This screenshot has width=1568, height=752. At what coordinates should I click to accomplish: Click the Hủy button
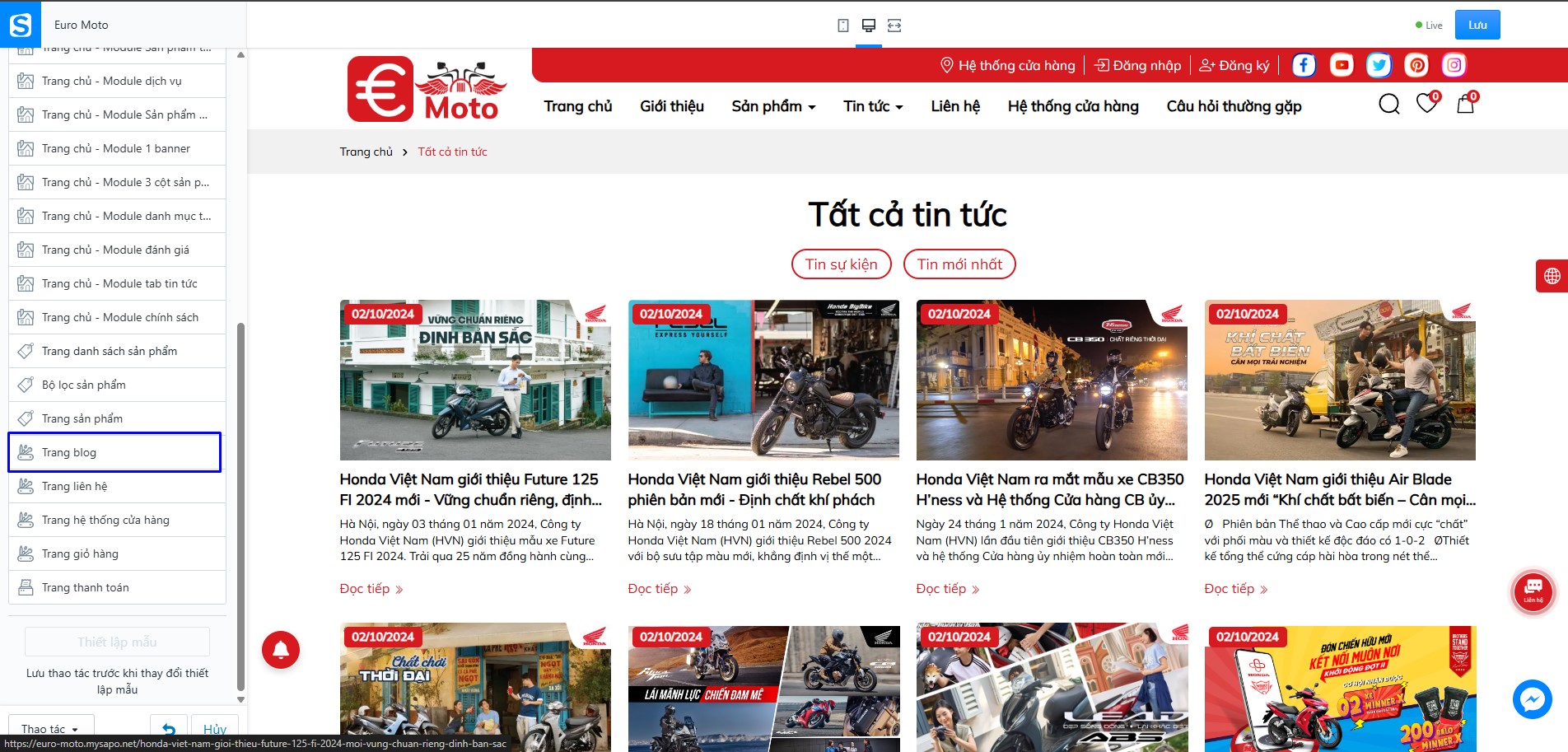tap(215, 729)
